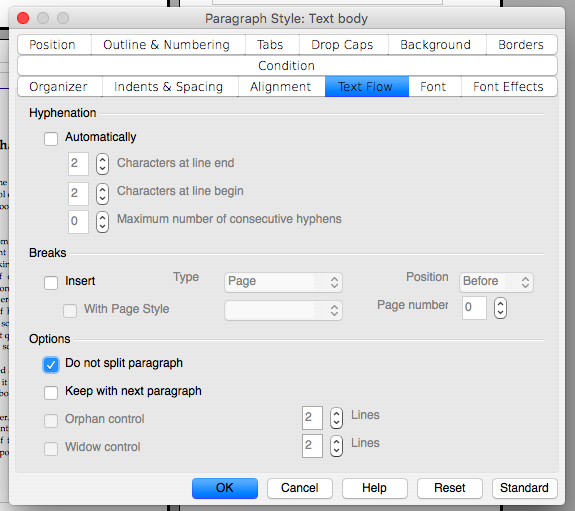
Task: Click the Standard button
Action: click(x=524, y=488)
